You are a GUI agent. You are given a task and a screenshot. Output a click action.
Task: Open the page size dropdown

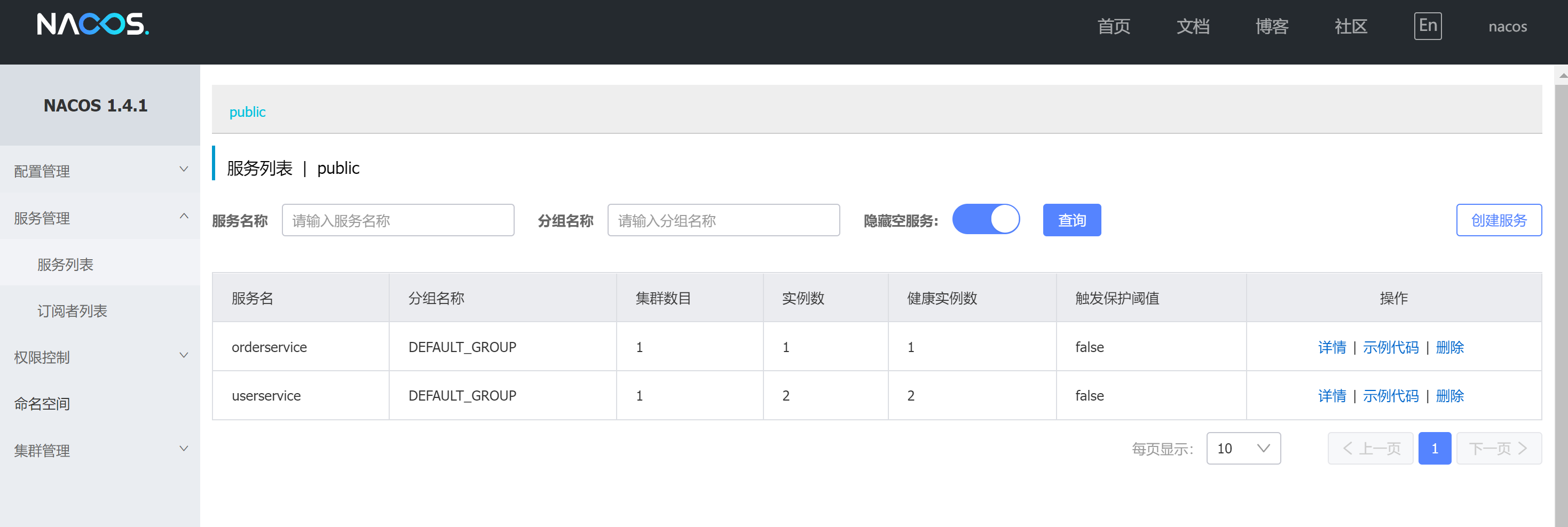click(x=1242, y=449)
